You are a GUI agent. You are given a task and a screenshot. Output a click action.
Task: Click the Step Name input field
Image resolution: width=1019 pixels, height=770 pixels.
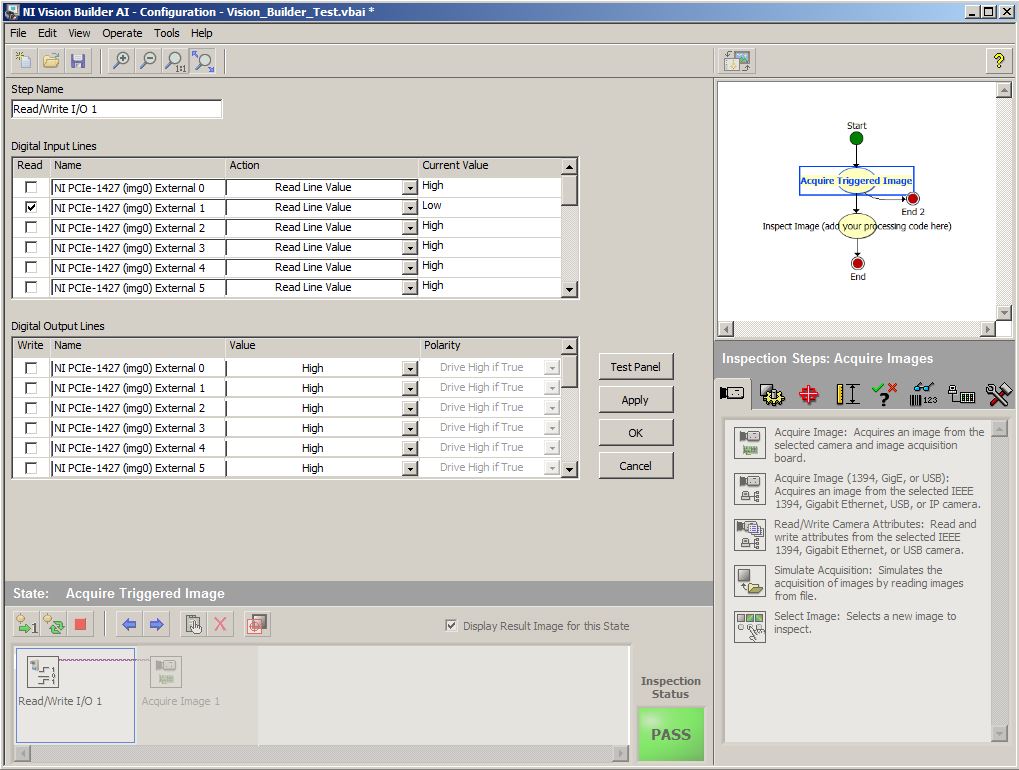(117, 109)
